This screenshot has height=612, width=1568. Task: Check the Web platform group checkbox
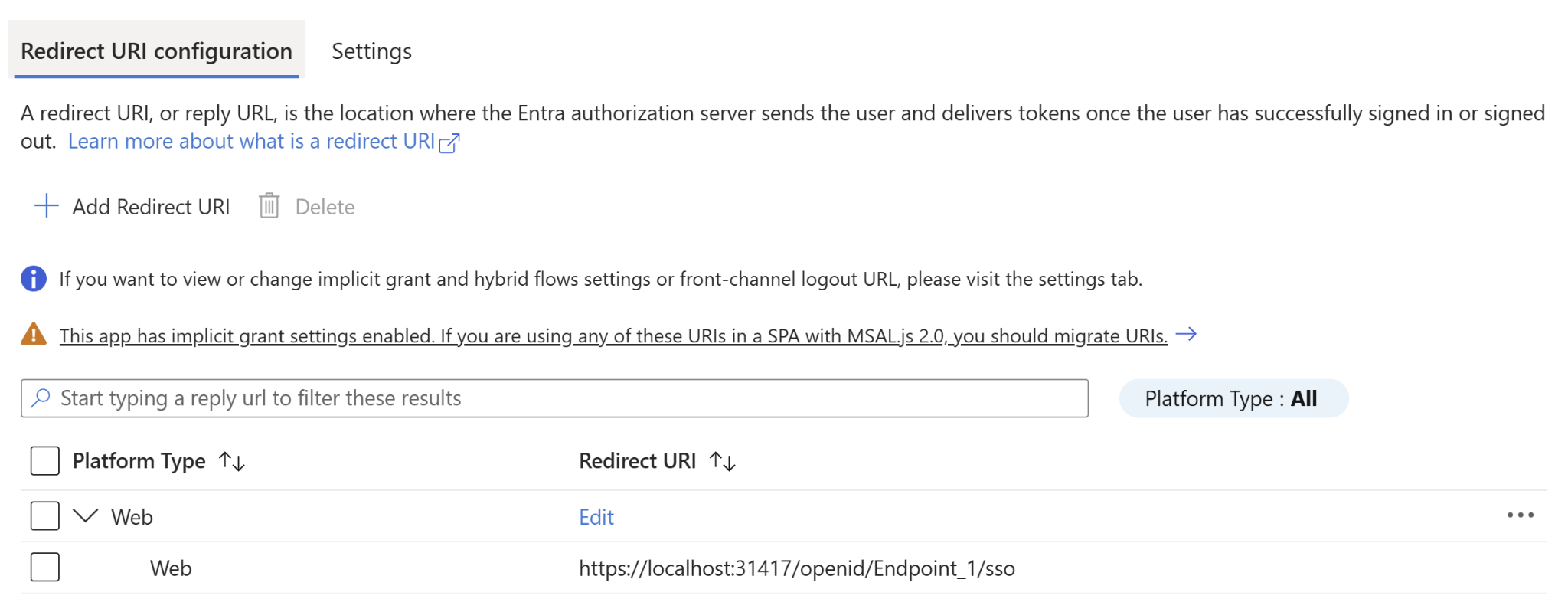[x=45, y=516]
